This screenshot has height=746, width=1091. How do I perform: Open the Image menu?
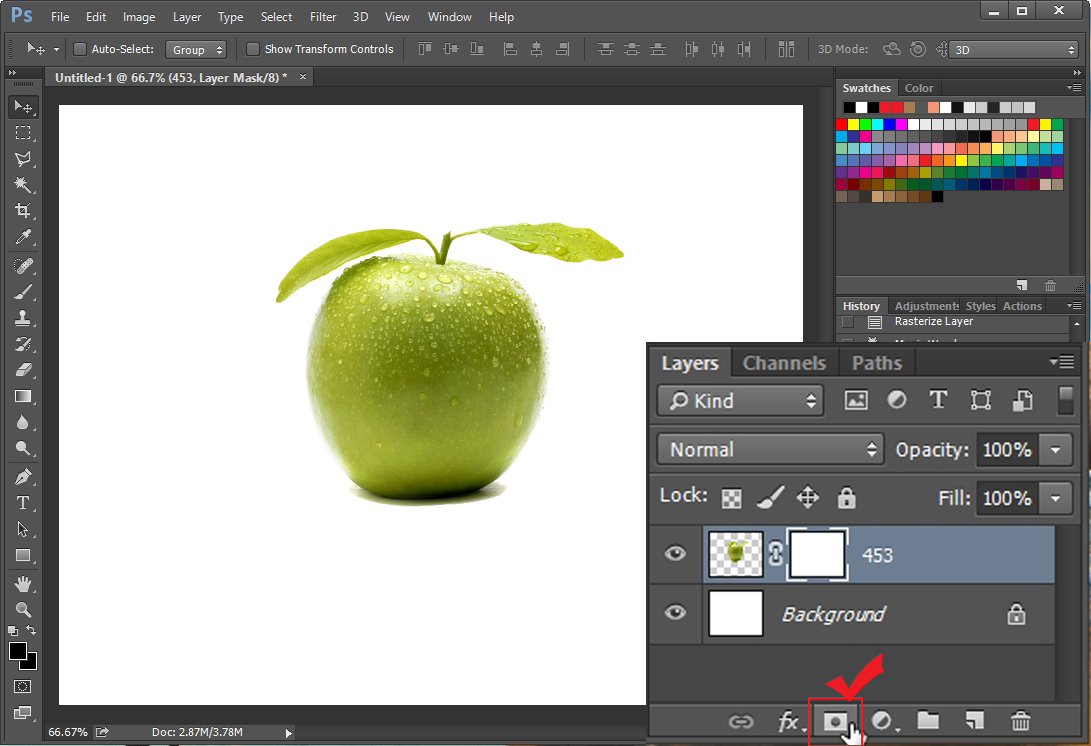[x=139, y=17]
